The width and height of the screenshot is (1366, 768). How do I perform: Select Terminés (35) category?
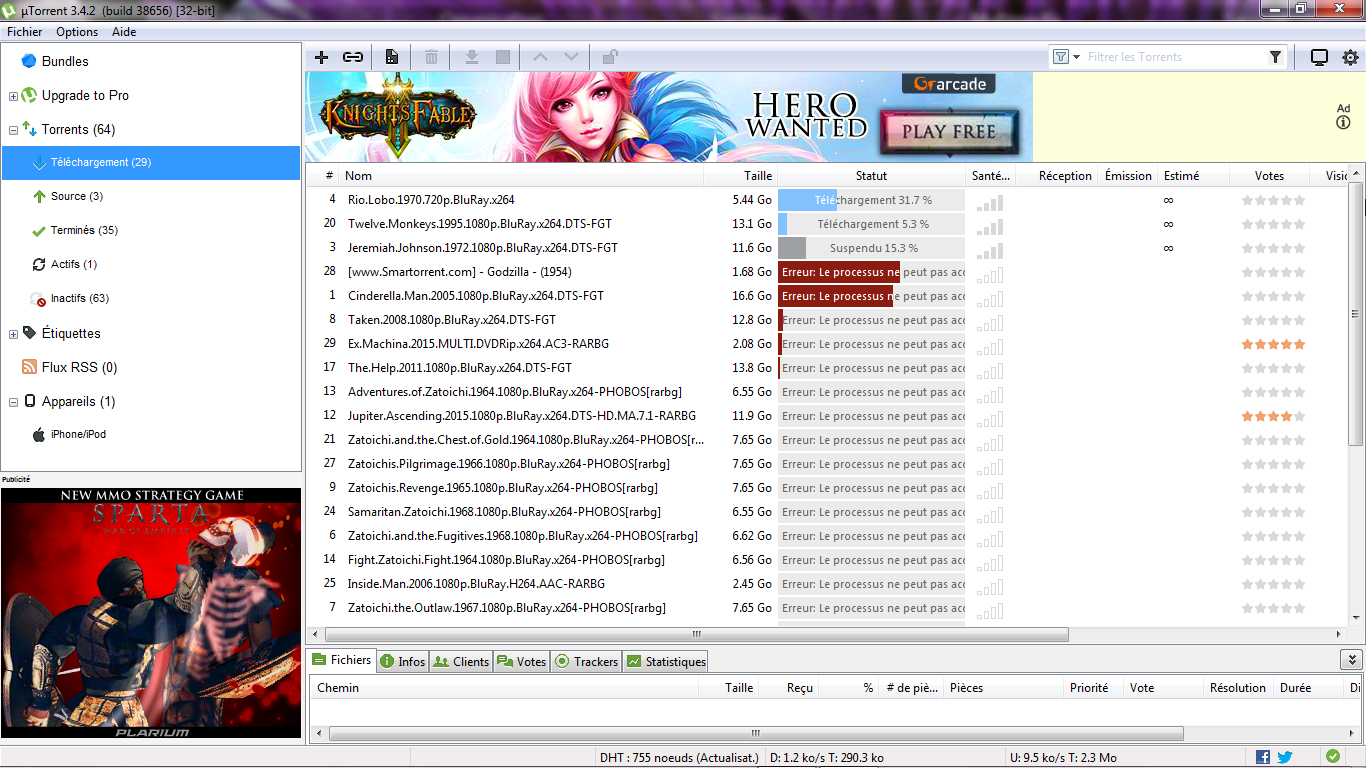[84, 230]
